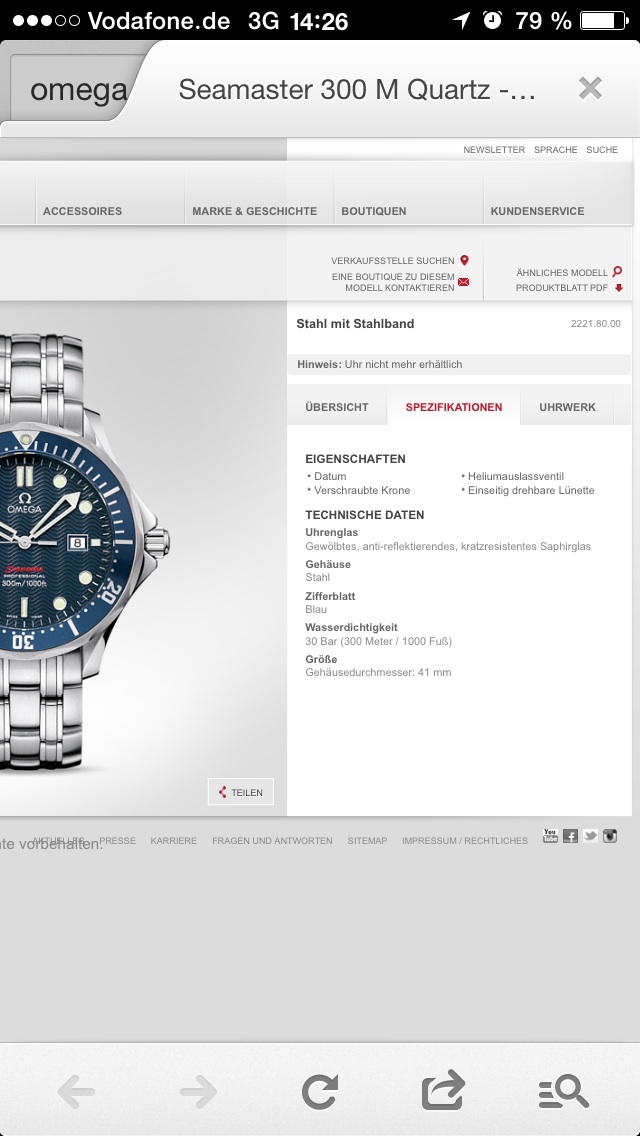Tap the browser forward arrow
The width and height of the screenshot is (640, 1136).
(198, 1092)
